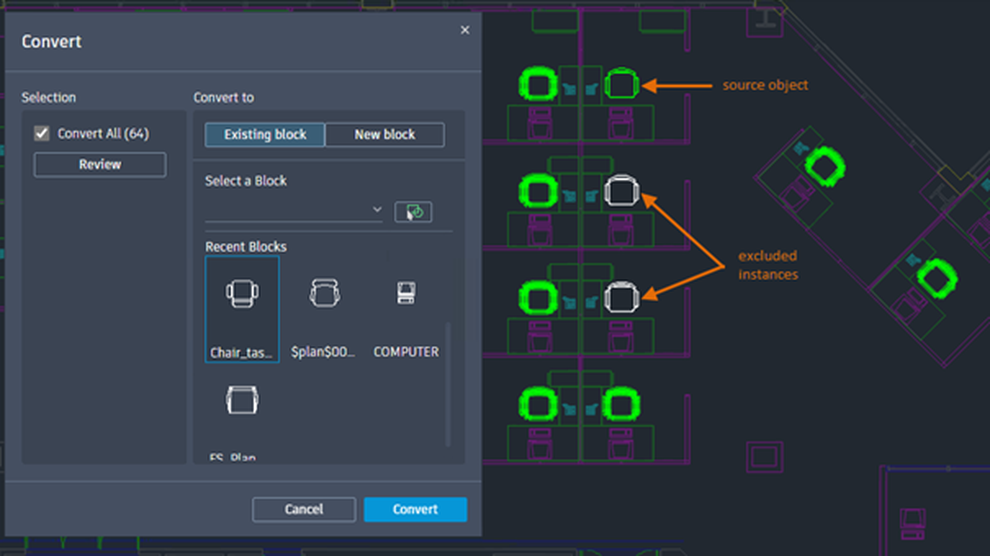Select the Chair_tas... recent block thumbnail

pyautogui.click(x=242, y=309)
